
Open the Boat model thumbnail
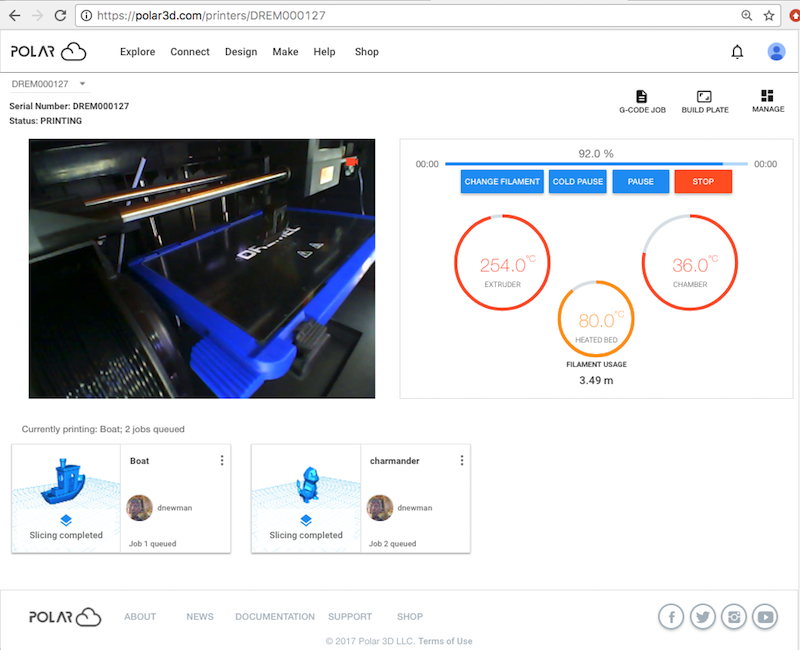tap(66, 498)
